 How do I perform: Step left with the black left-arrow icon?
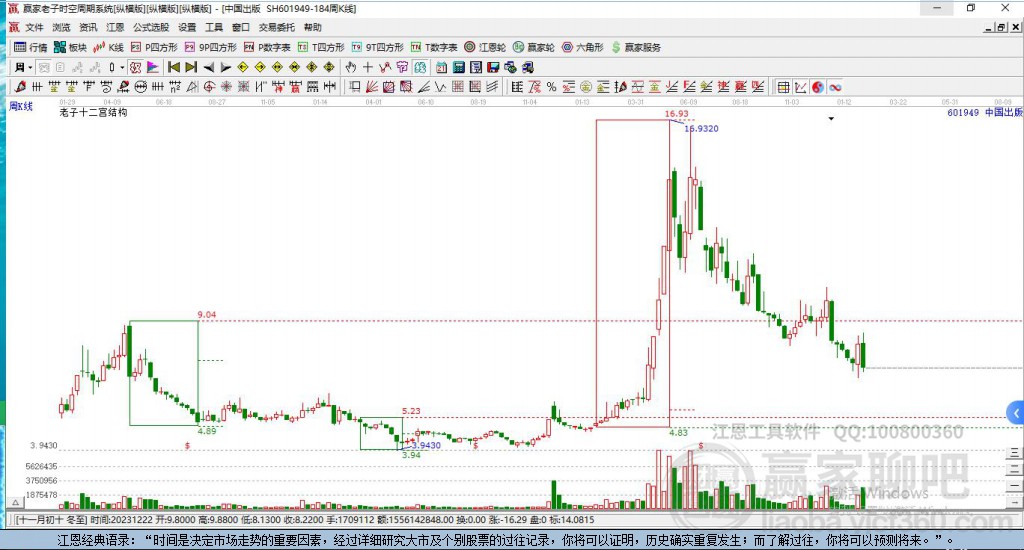pos(208,67)
